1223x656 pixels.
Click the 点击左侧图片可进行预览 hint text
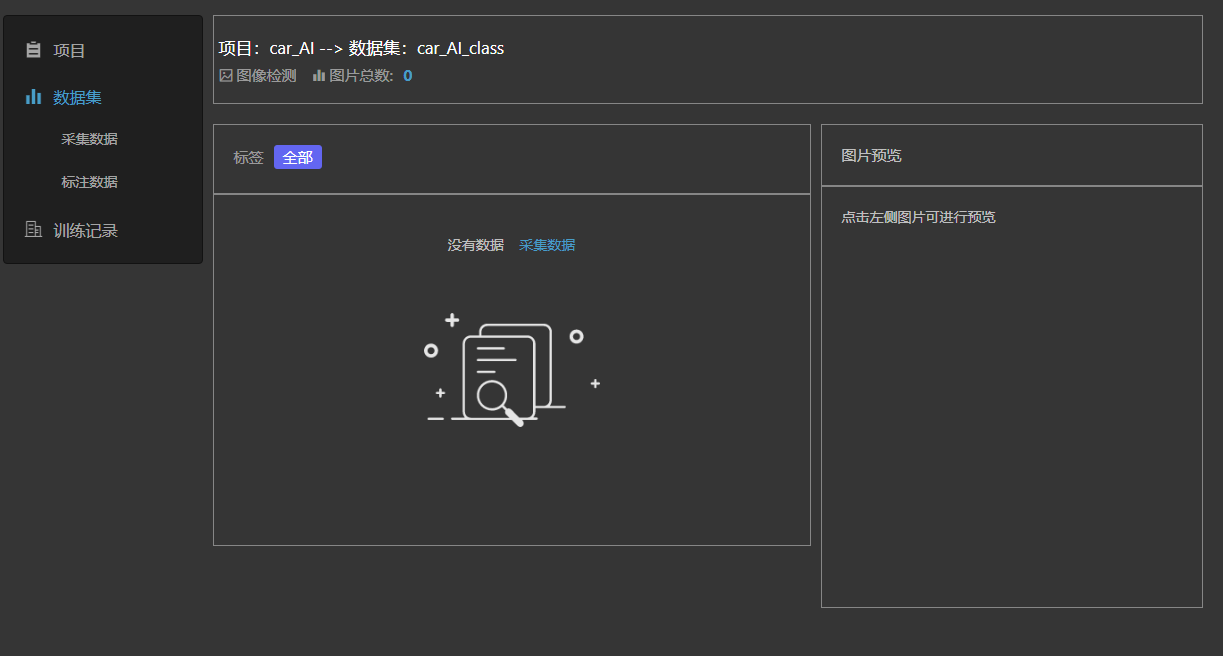[x=918, y=217]
